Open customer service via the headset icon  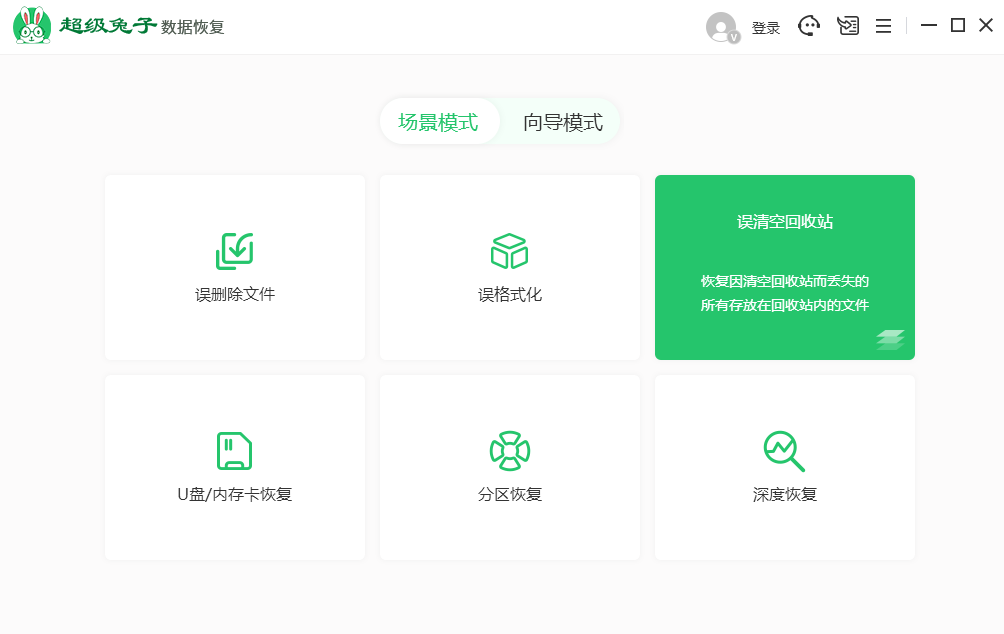[808, 26]
